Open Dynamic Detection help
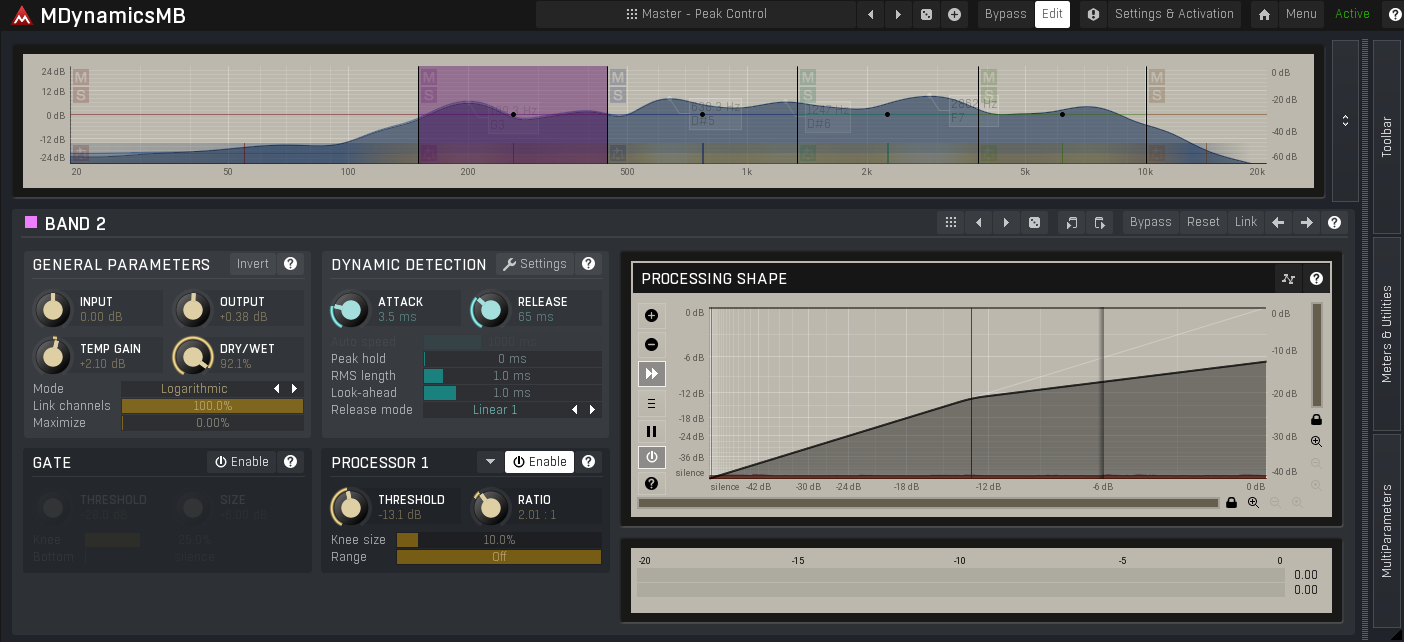 [x=589, y=264]
